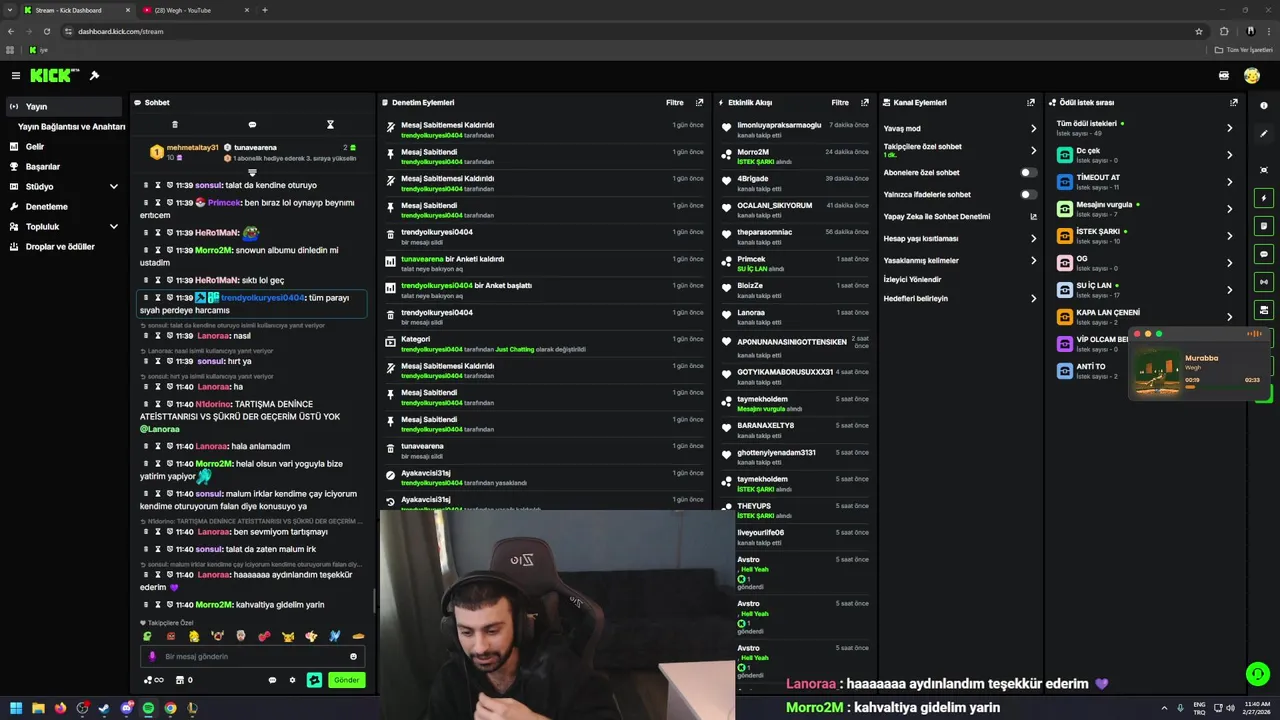
Task: Click the Chrome icon in Windows taskbar
Action: 170,708
